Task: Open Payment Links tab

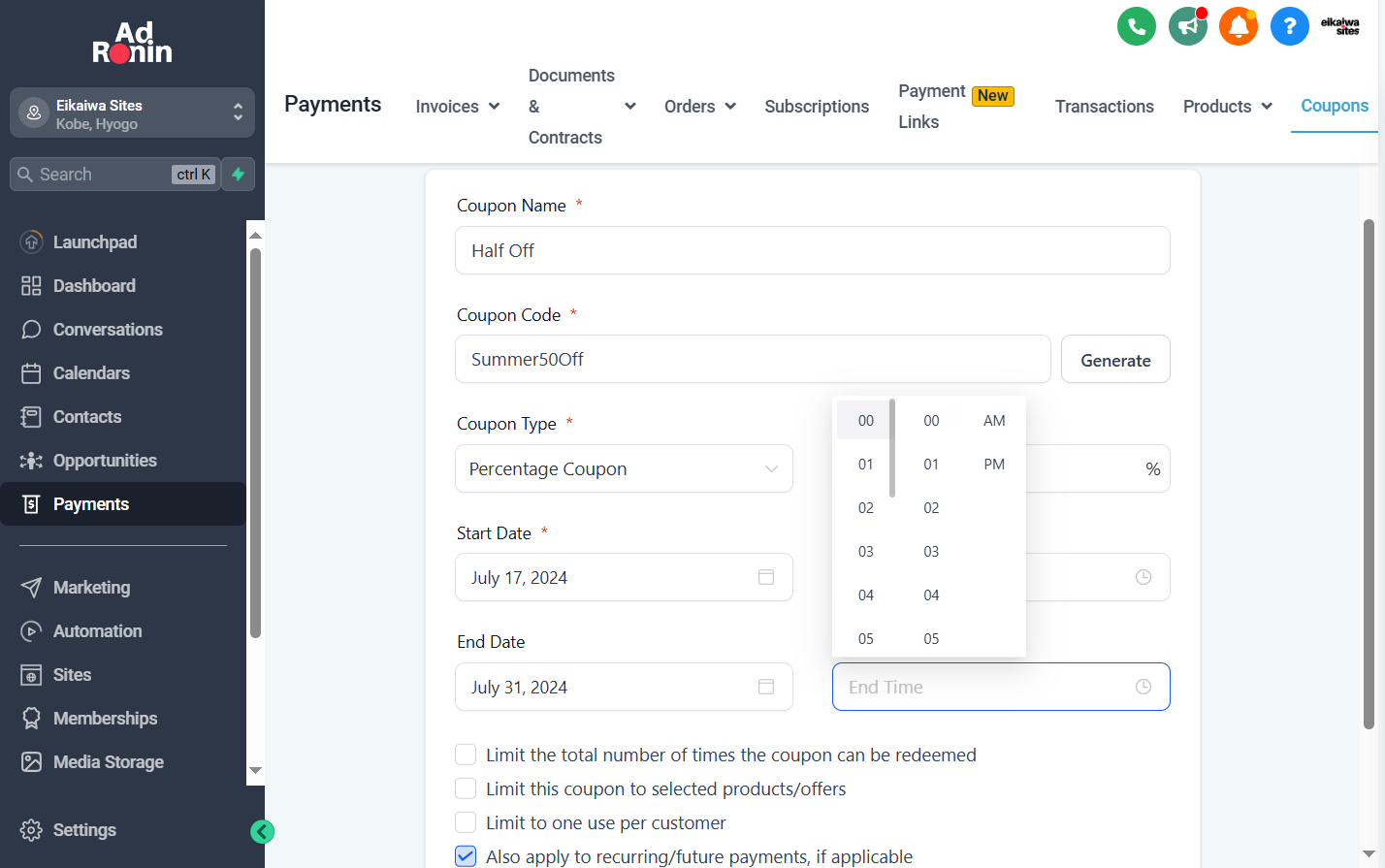Action: click(x=955, y=107)
